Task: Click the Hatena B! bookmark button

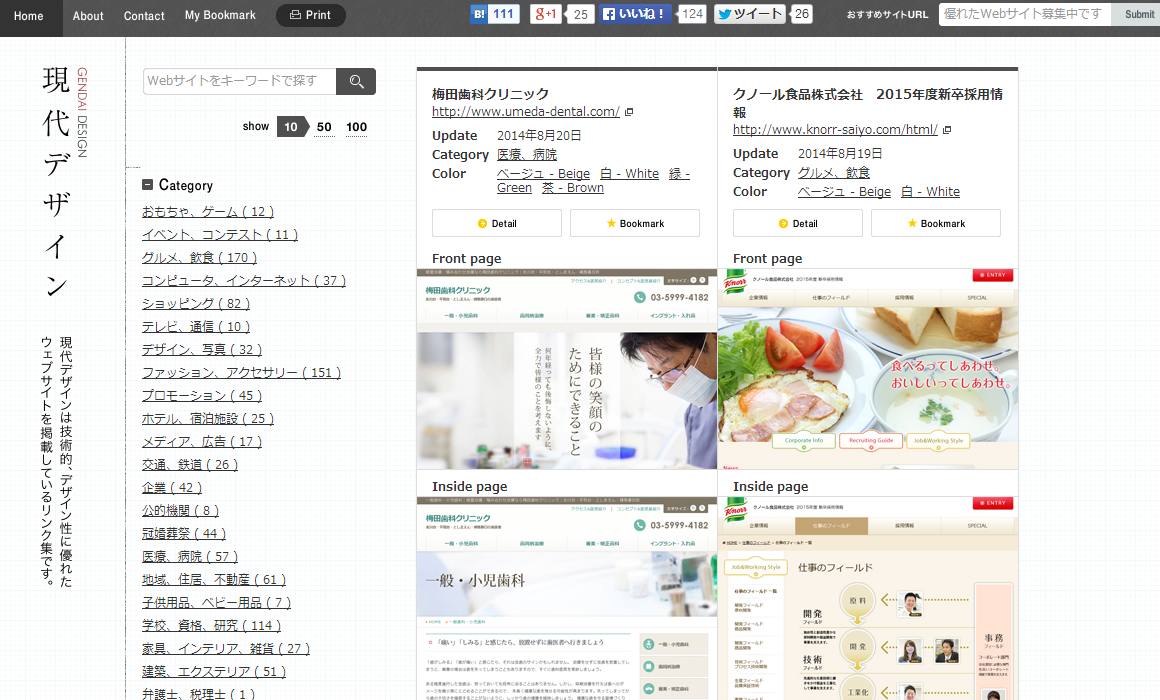Action: pos(479,14)
